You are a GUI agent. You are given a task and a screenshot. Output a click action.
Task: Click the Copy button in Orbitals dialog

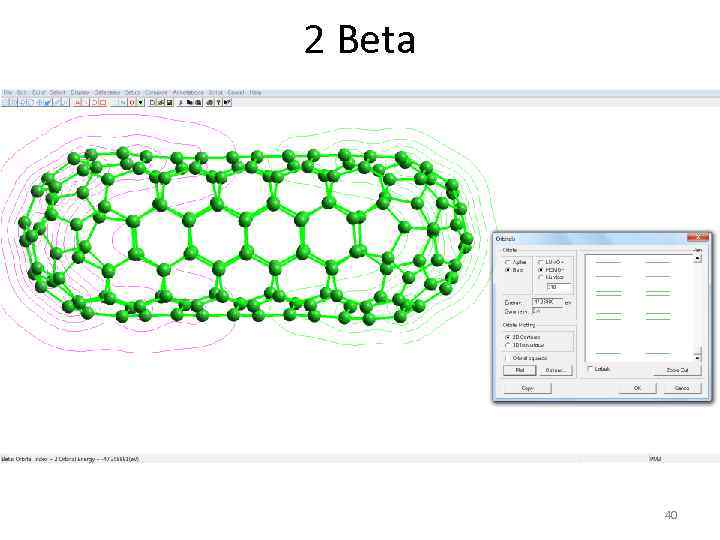pos(528,388)
